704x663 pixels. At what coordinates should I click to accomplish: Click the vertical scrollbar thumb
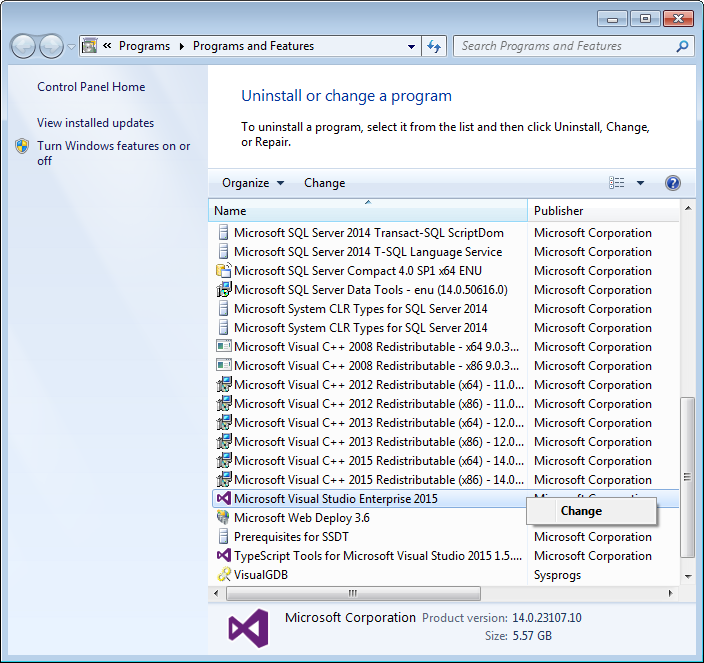(687, 477)
